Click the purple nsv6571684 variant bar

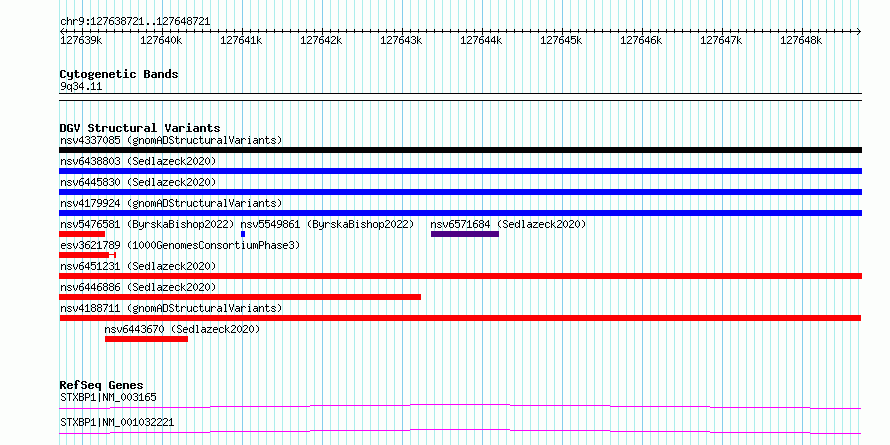[465, 234]
